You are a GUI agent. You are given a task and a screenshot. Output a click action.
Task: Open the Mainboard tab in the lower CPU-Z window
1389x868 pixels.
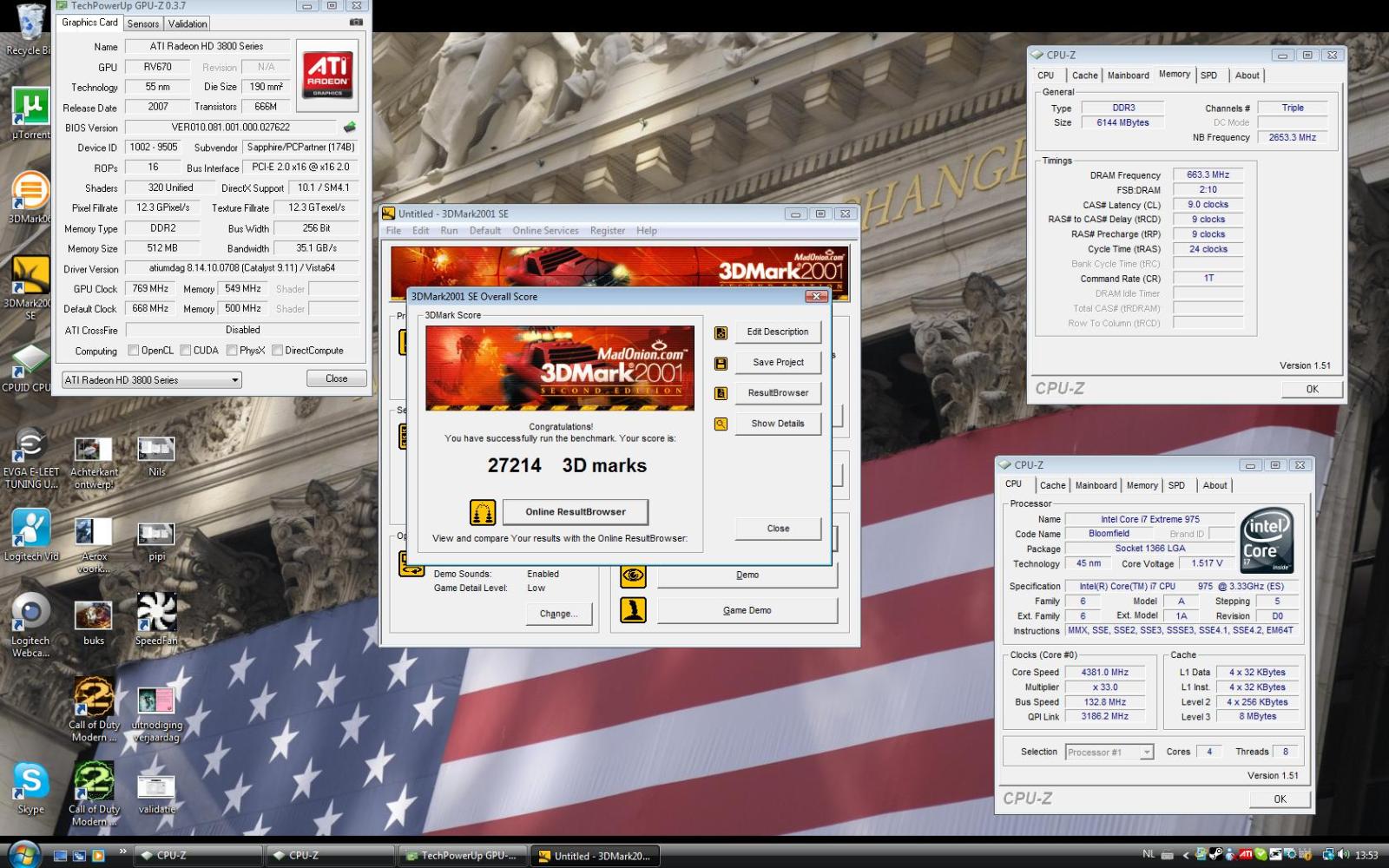coord(1096,485)
